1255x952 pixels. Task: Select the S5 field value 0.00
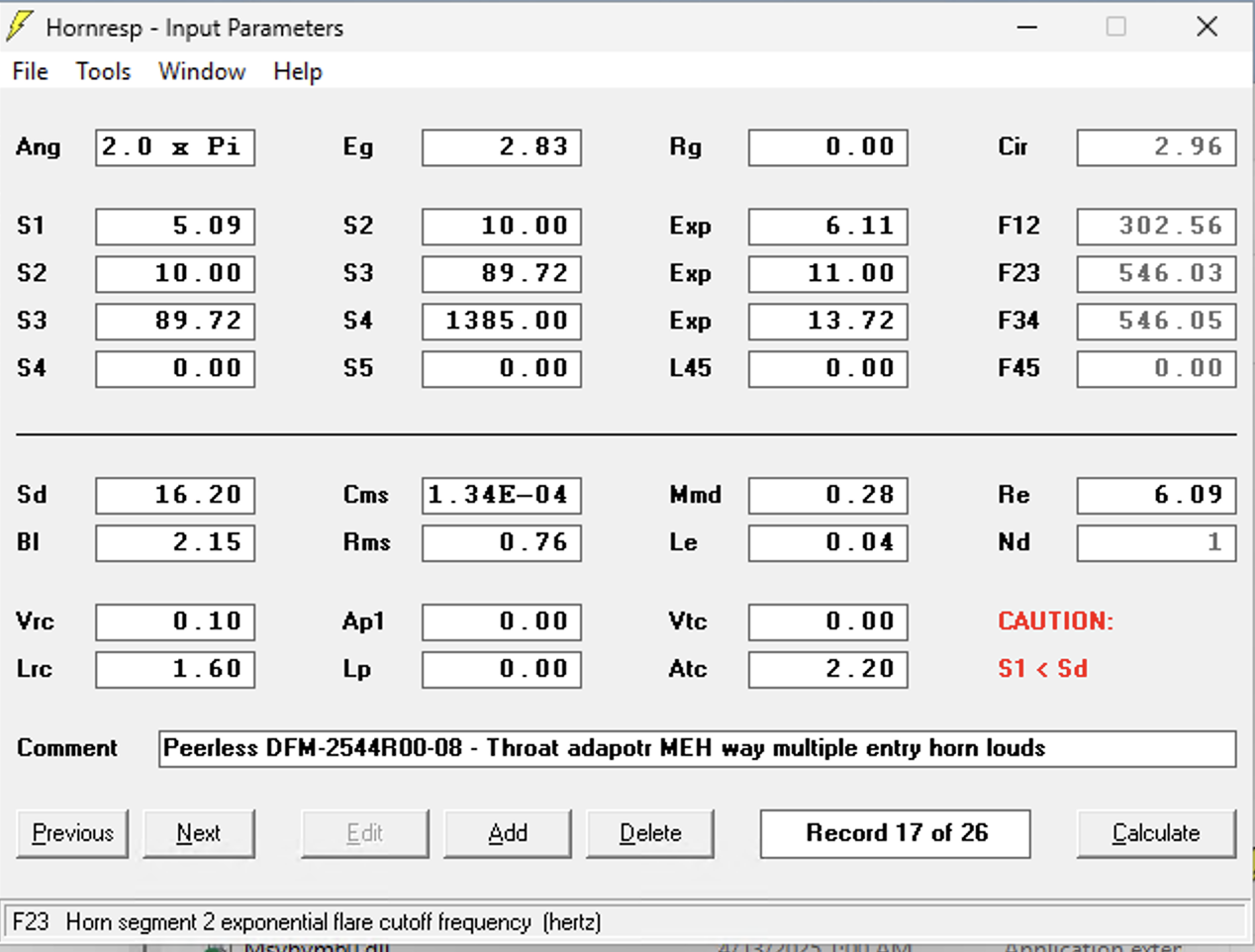(x=502, y=369)
